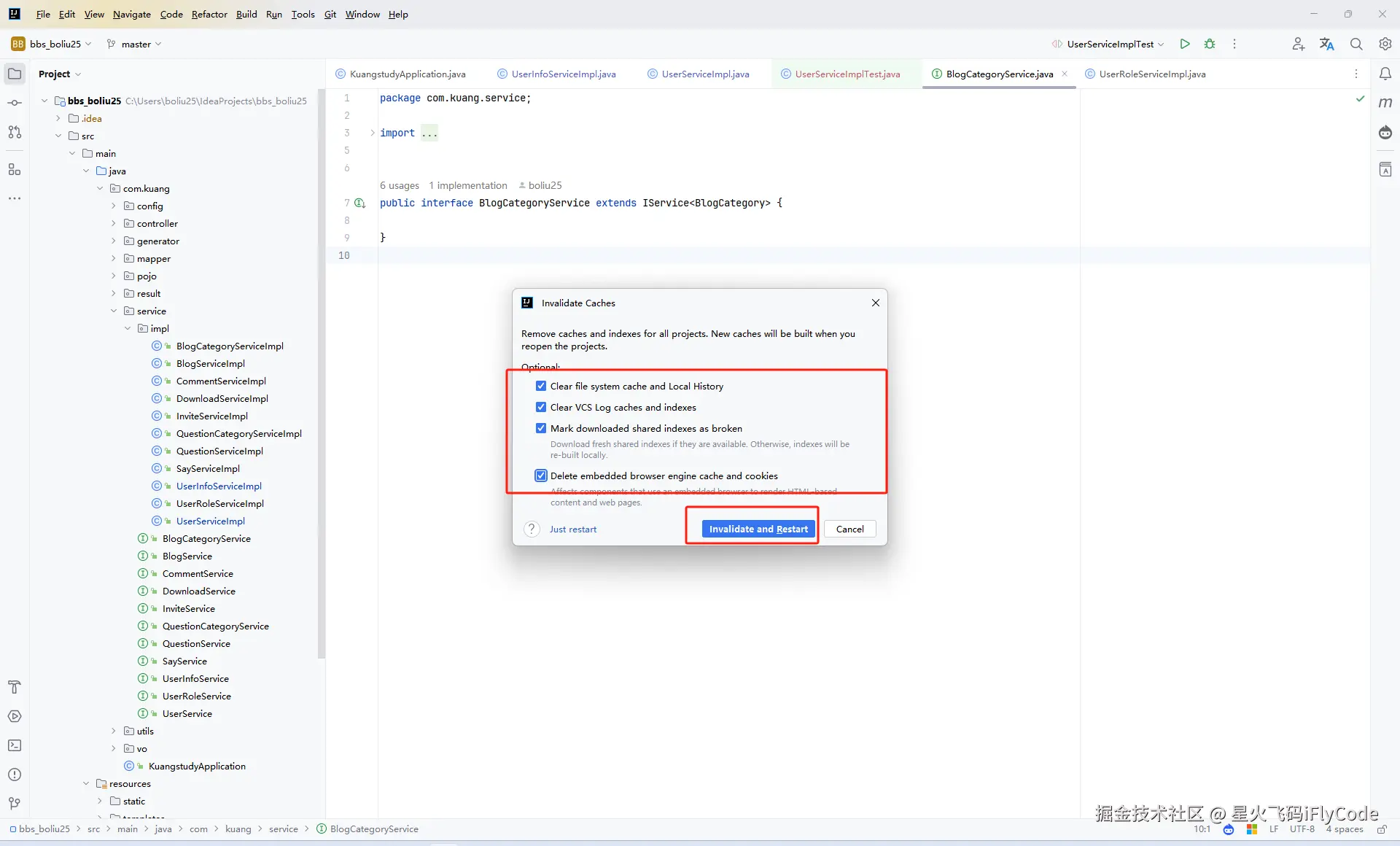Click the green Run button

(x=1185, y=44)
